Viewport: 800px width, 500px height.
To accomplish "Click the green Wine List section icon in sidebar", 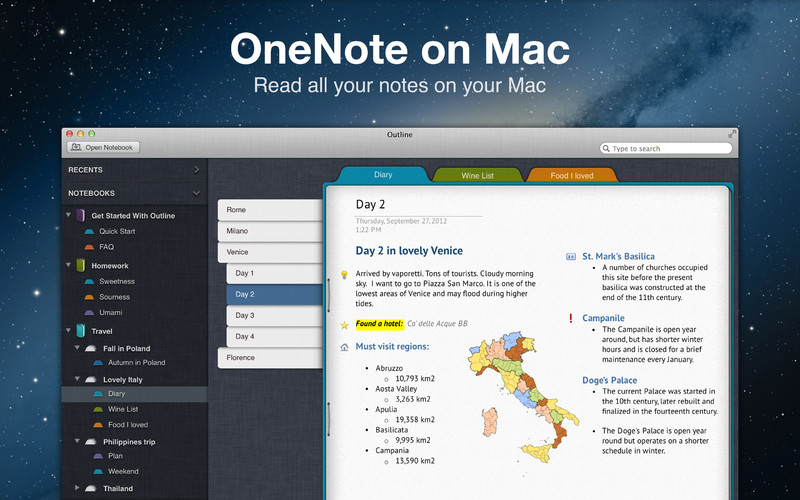I will pyautogui.click(x=98, y=409).
